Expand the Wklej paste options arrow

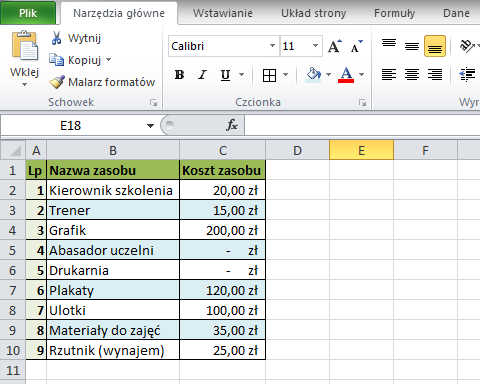(24, 85)
